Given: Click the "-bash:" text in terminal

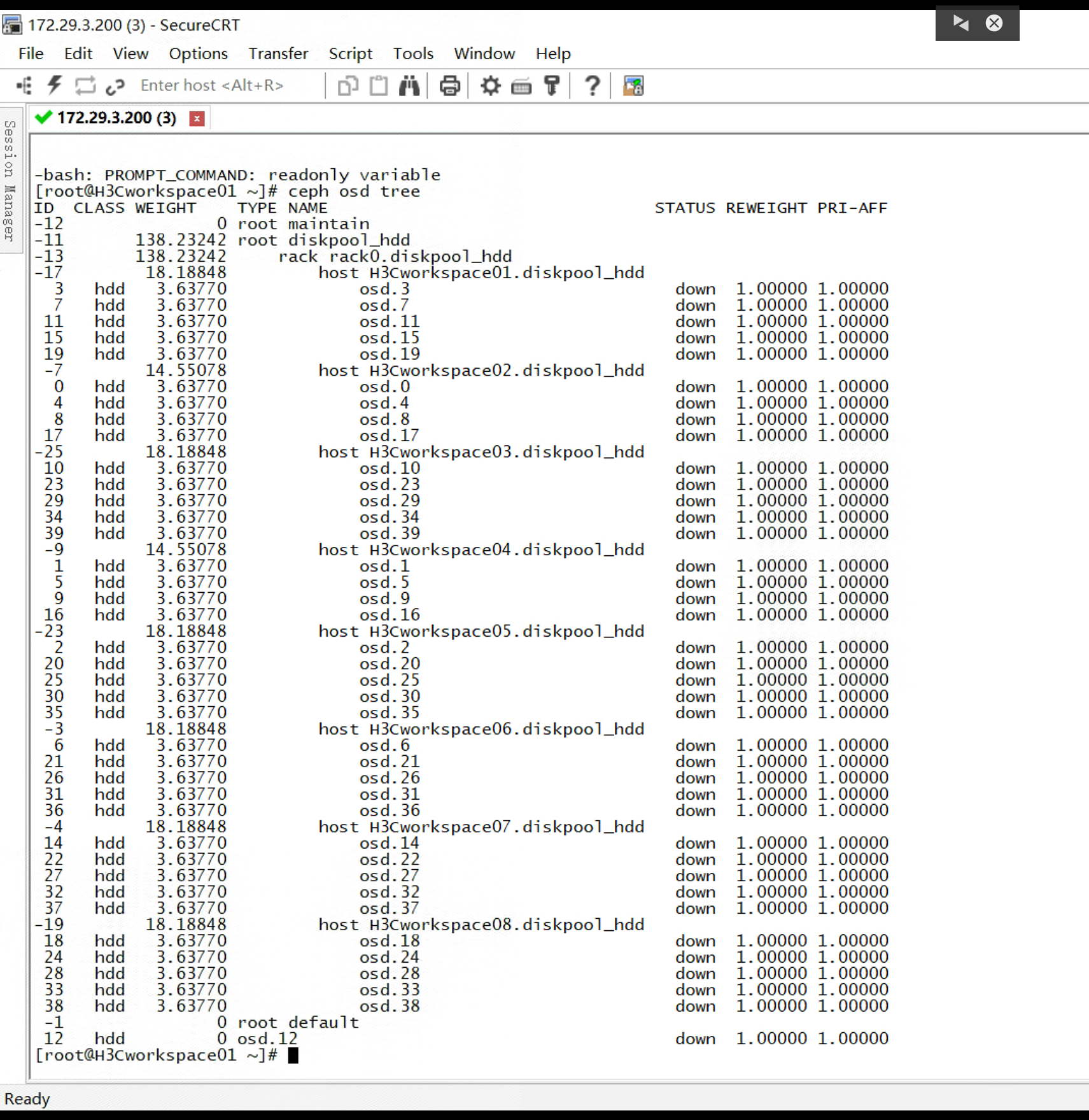Looking at the screenshot, I should tap(64, 175).
